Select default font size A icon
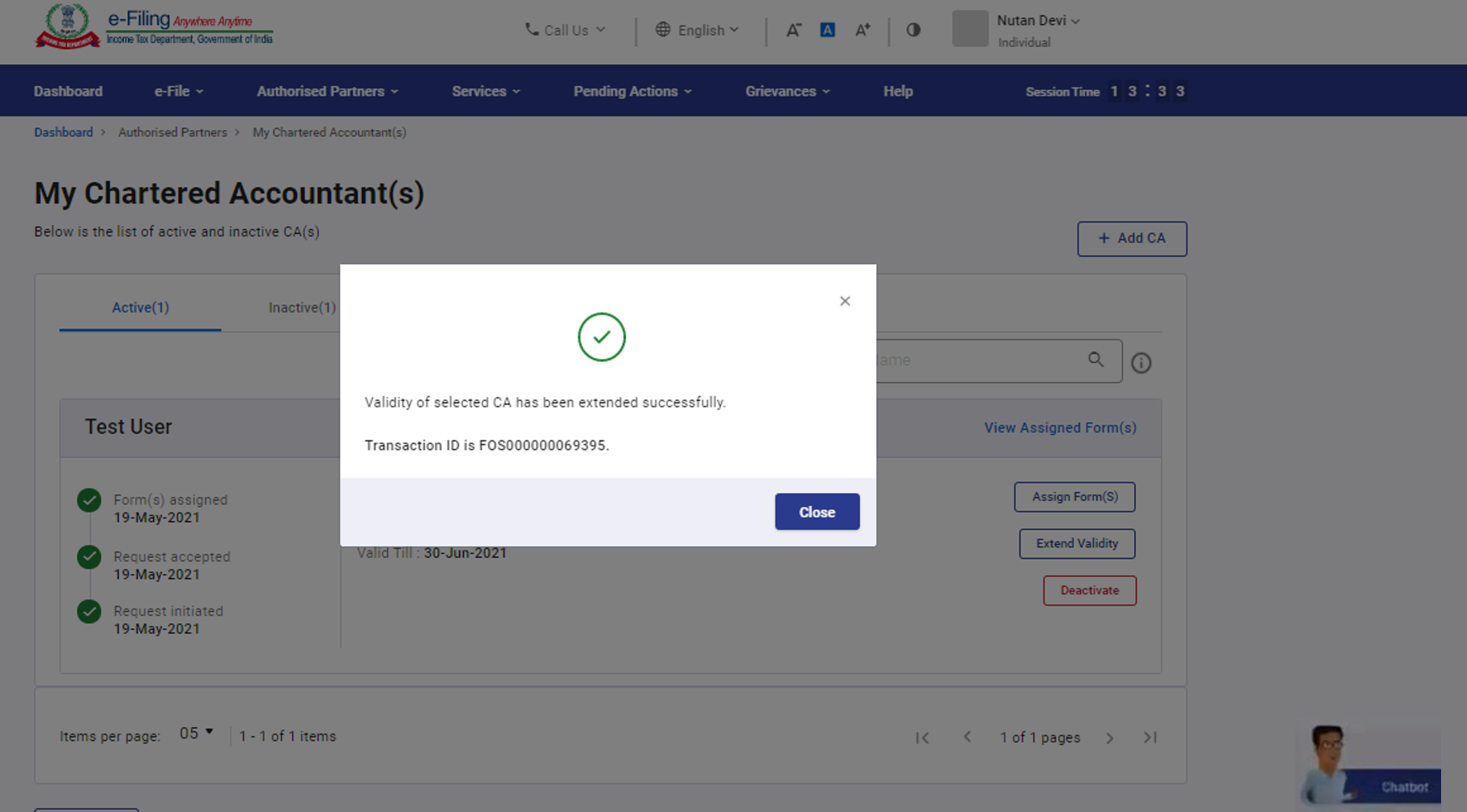The width and height of the screenshot is (1467, 812). (827, 30)
